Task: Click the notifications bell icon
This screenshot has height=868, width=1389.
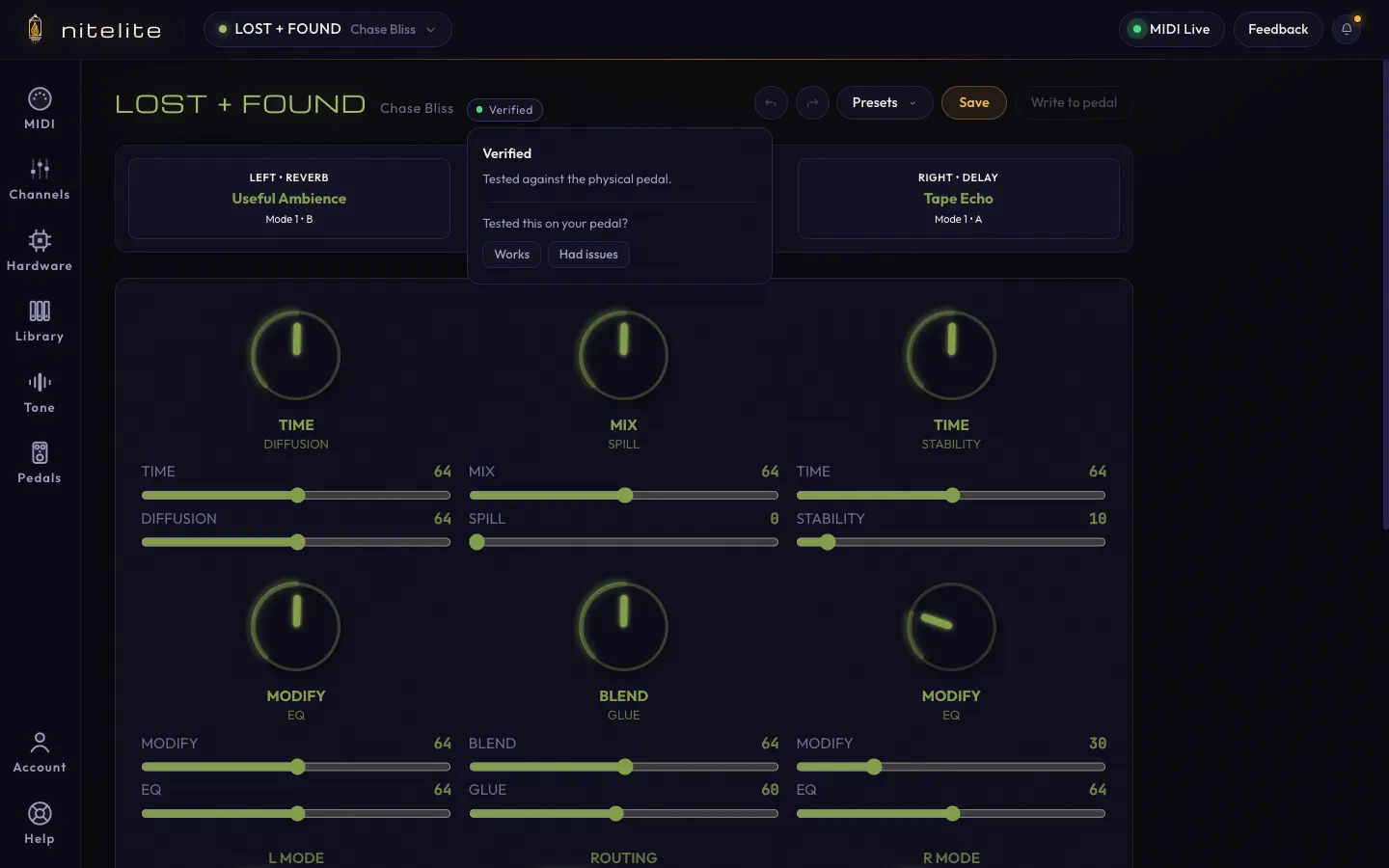Action: [x=1347, y=29]
